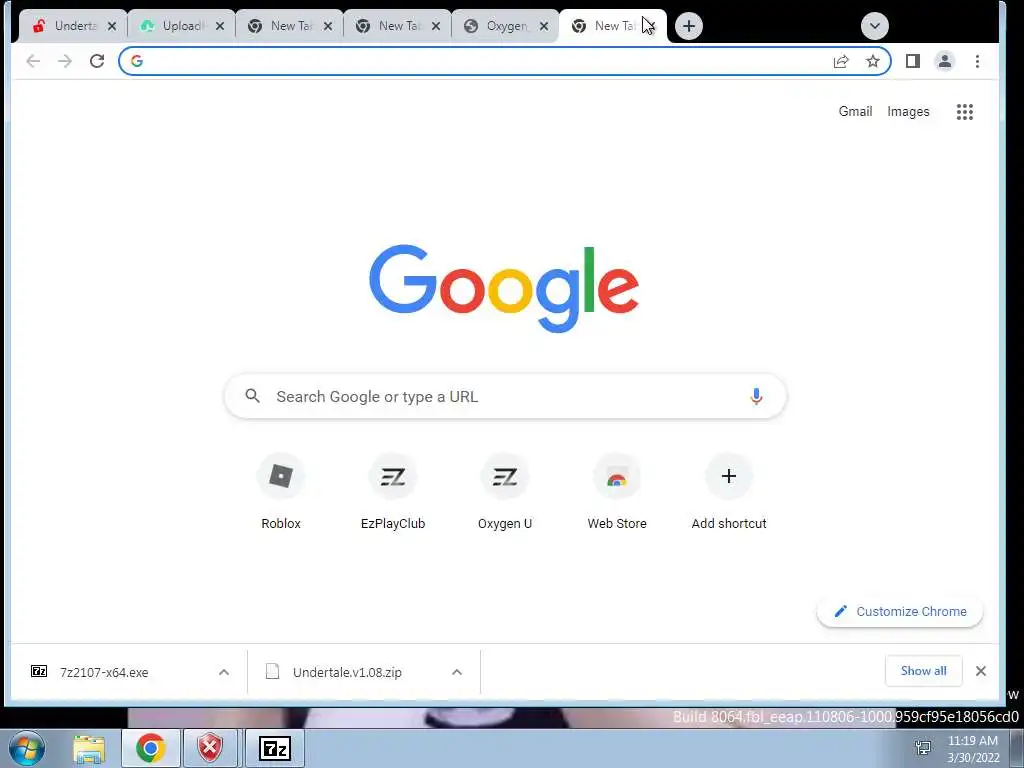1024x768 pixels.
Task: Open the red shield security taskbar icon
Action: click(210, 748)
